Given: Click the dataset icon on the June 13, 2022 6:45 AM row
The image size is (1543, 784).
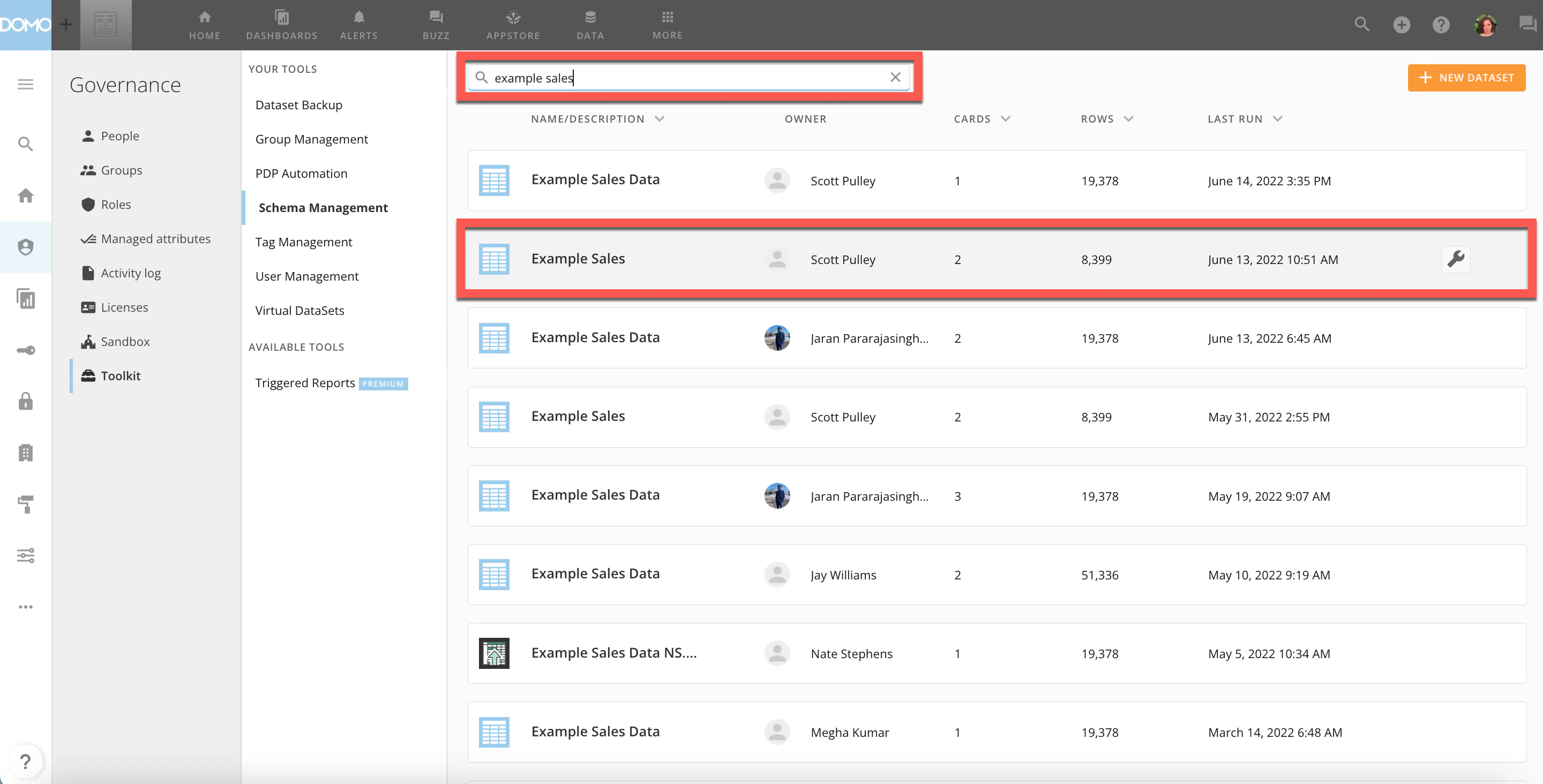Looking at the screenshot, I should [494, 338].
